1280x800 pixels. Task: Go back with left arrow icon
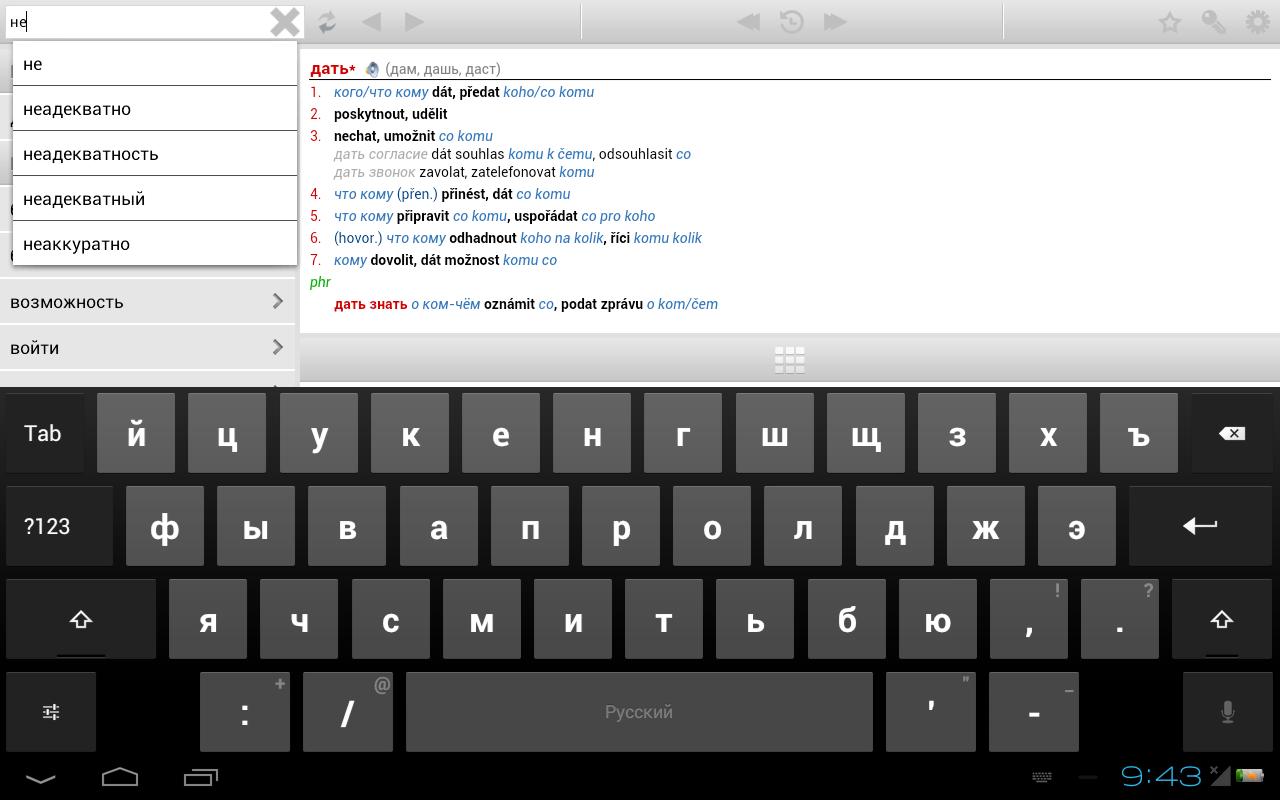[x=371, y=21]
